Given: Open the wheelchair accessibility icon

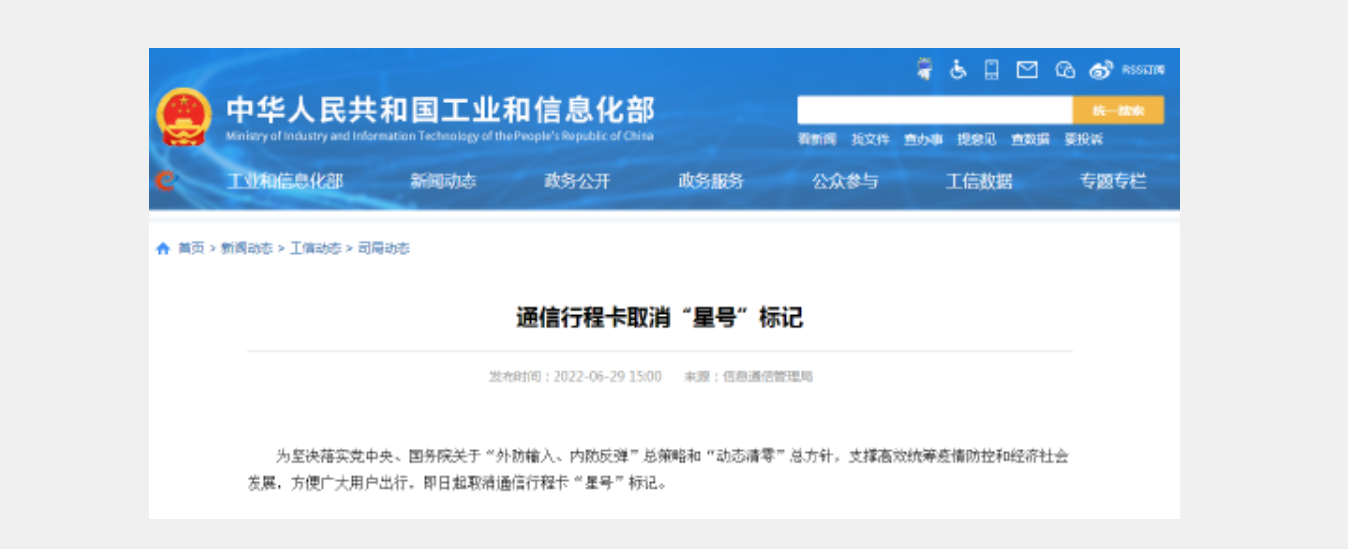Looking at the screenshot, I should pyautogui.click(x=958, y=69).
